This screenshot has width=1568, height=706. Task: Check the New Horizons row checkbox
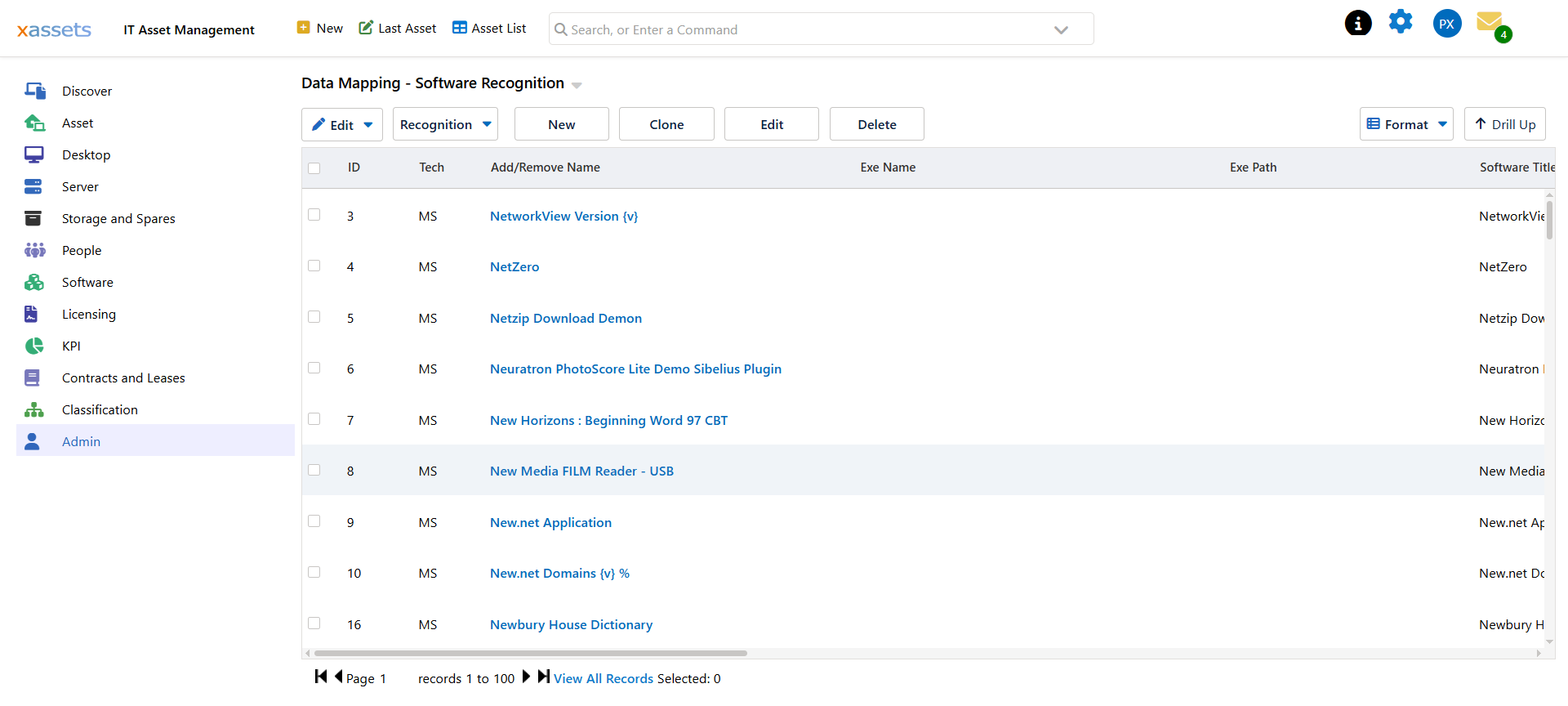tap(314, 419)
